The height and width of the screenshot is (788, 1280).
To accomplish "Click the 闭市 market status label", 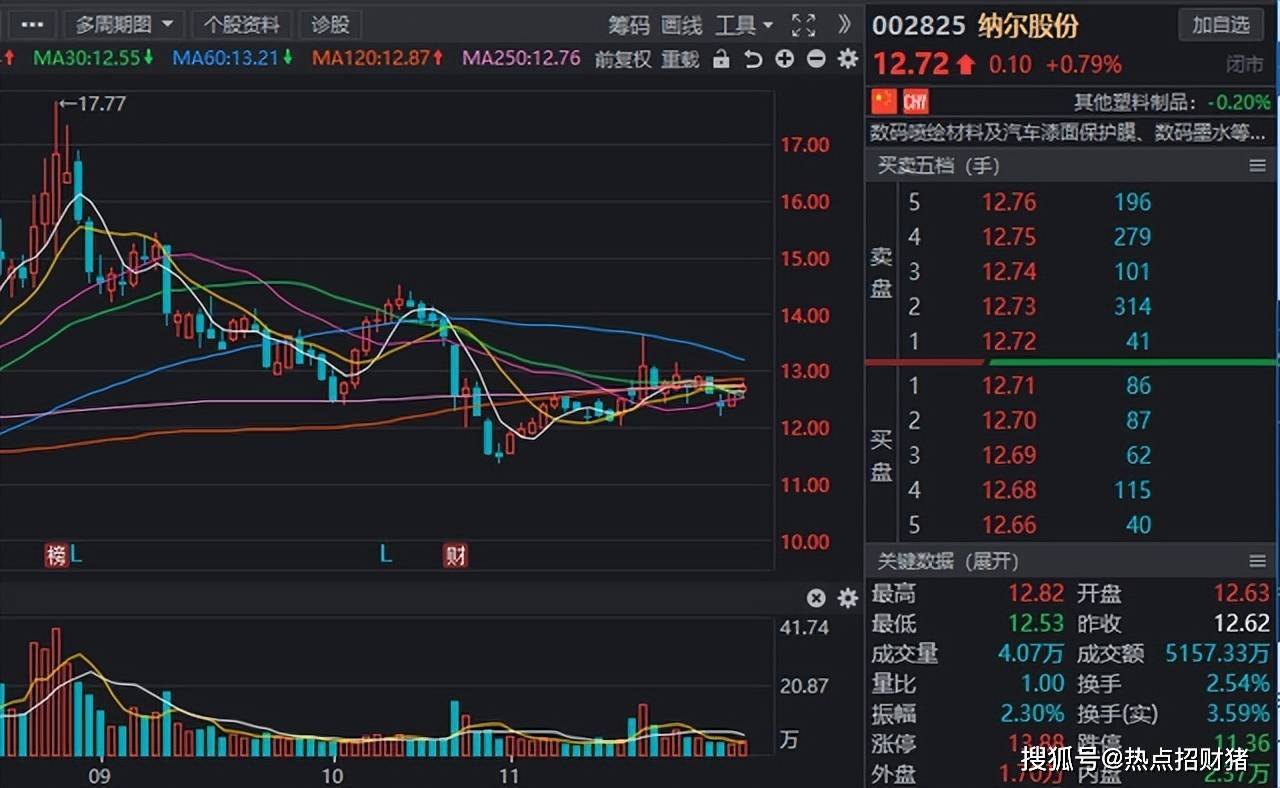I will coord(1245,65).
